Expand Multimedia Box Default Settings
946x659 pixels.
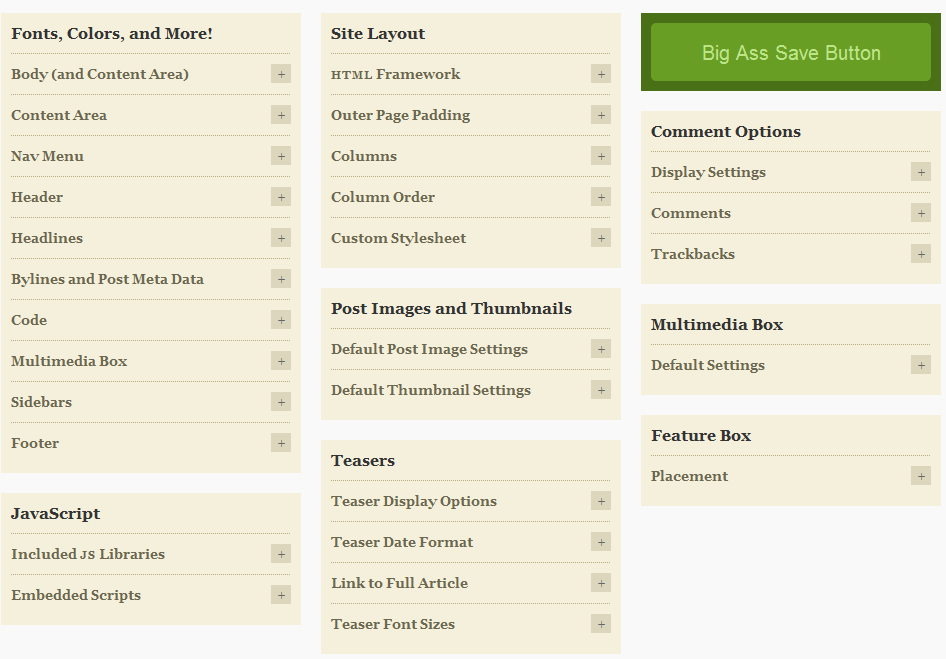click(790, 366)
